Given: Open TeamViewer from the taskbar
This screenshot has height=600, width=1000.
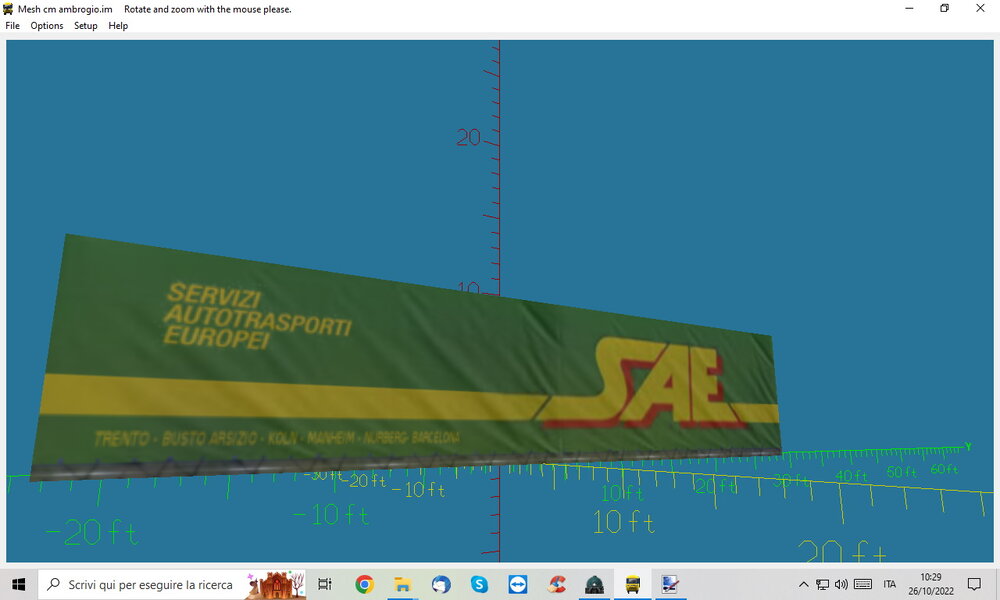Looking at the screenshot, I should [x=517, y=584].
